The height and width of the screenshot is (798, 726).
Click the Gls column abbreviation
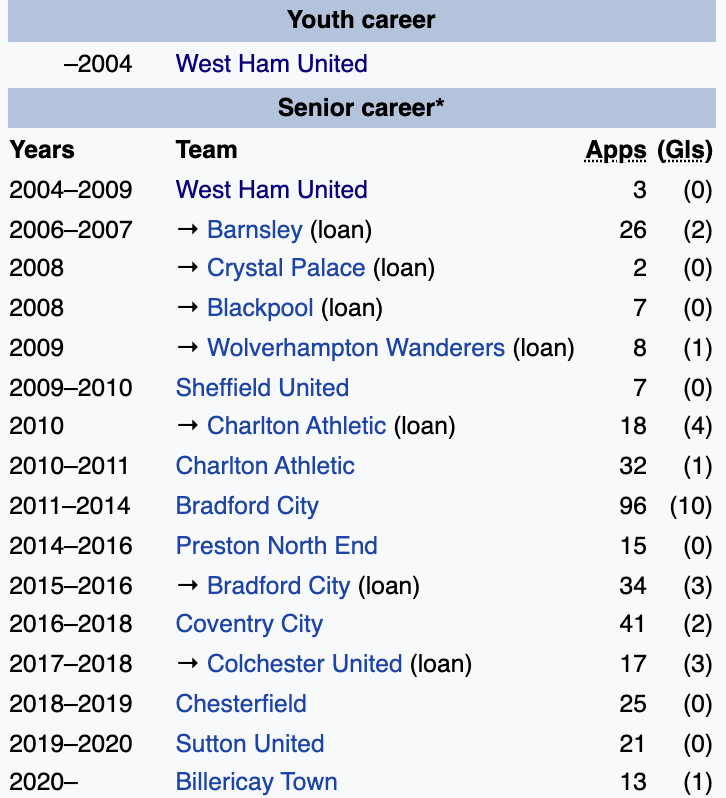(x=685, y=151)
